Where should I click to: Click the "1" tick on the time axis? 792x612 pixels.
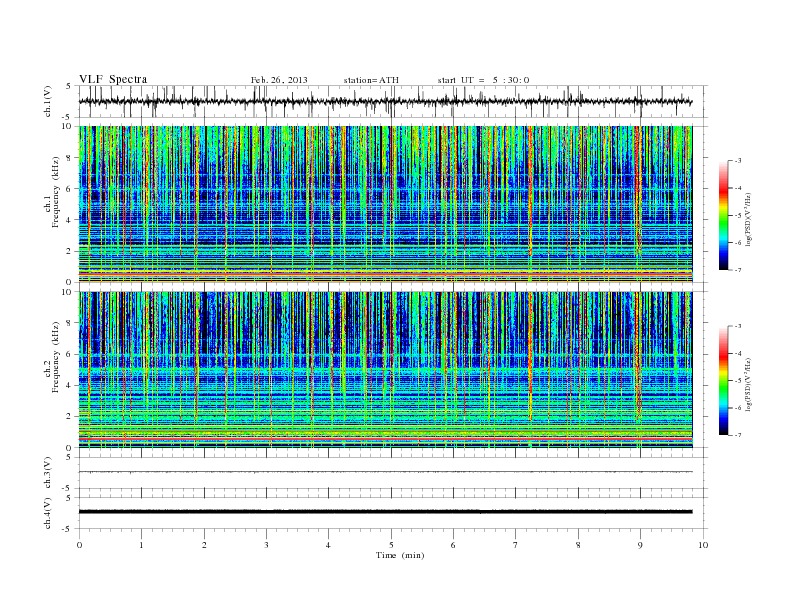(141, 545)
